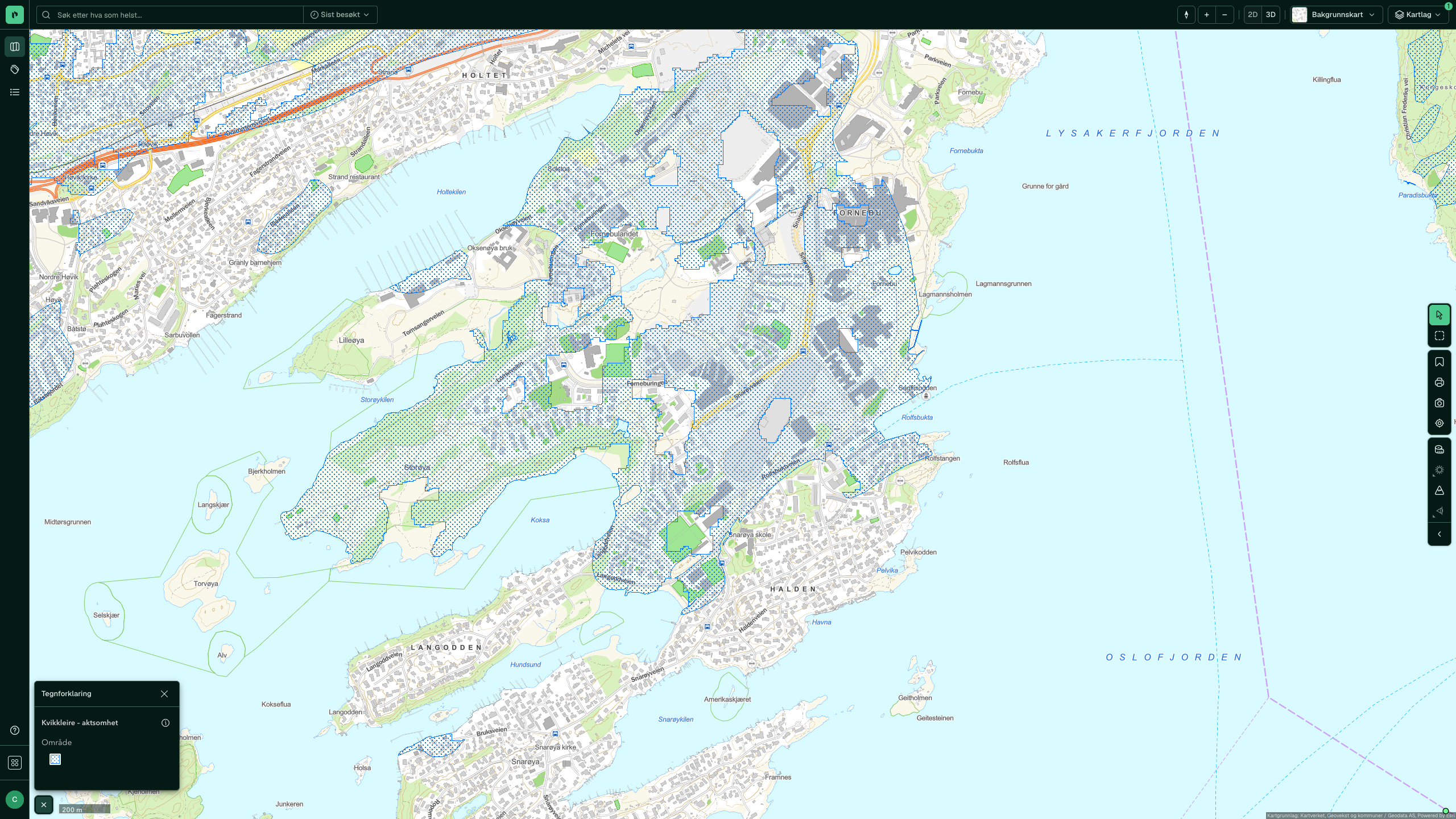
Task: Focus the Søk etter hva som helst search field
Action: [171, 15]
